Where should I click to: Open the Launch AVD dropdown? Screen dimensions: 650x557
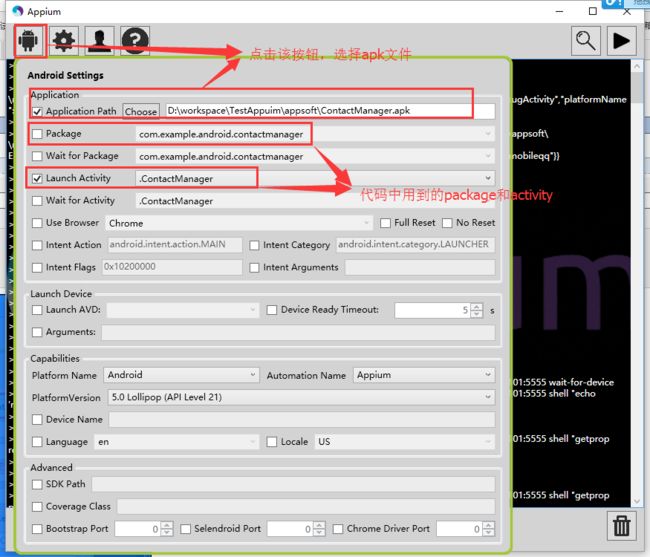pos(183,310)
